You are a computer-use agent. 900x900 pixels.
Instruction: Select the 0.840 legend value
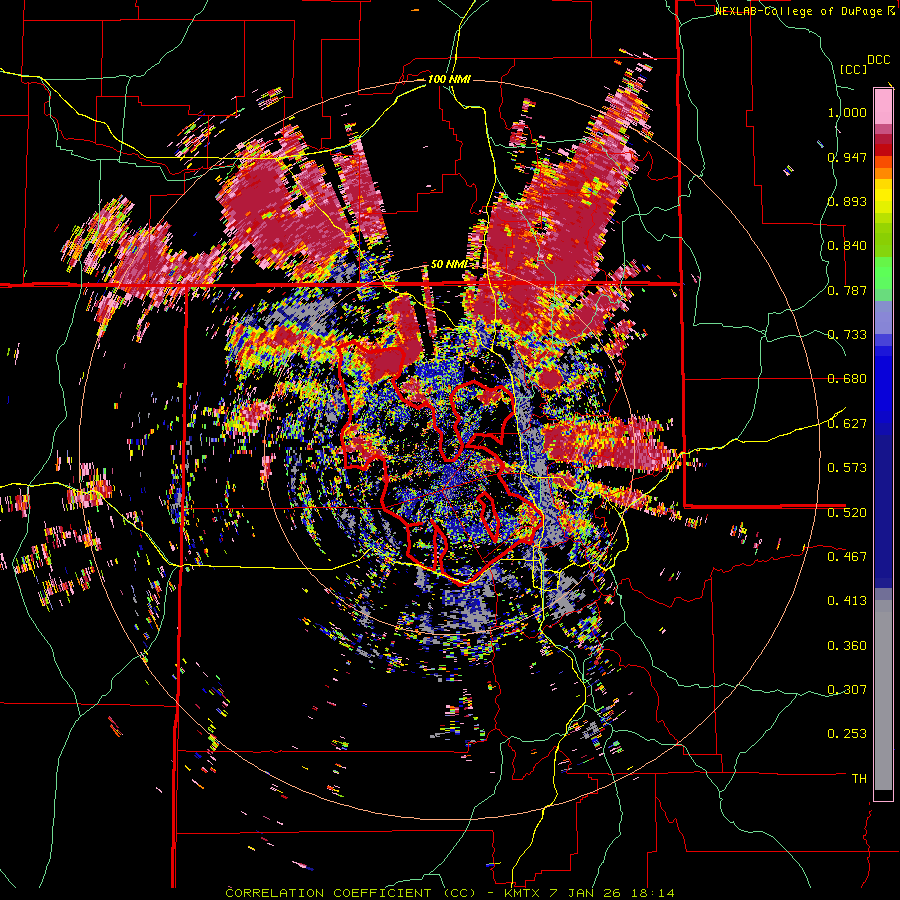click(x=847, y=246)
